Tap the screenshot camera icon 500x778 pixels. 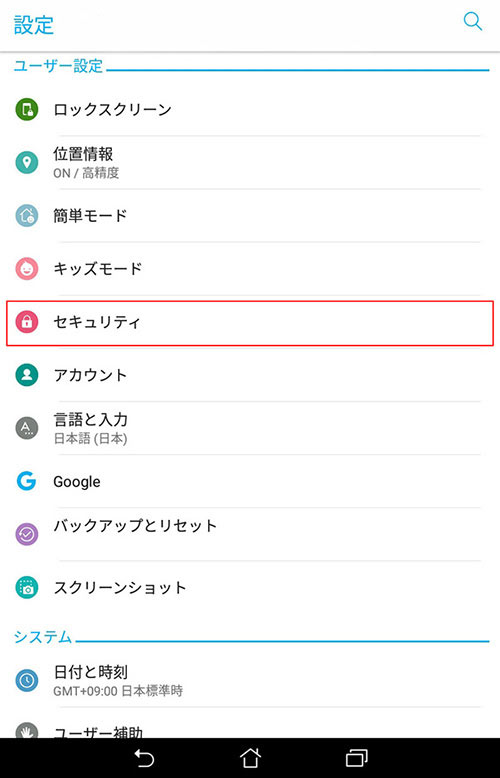[x=27, y=587]
